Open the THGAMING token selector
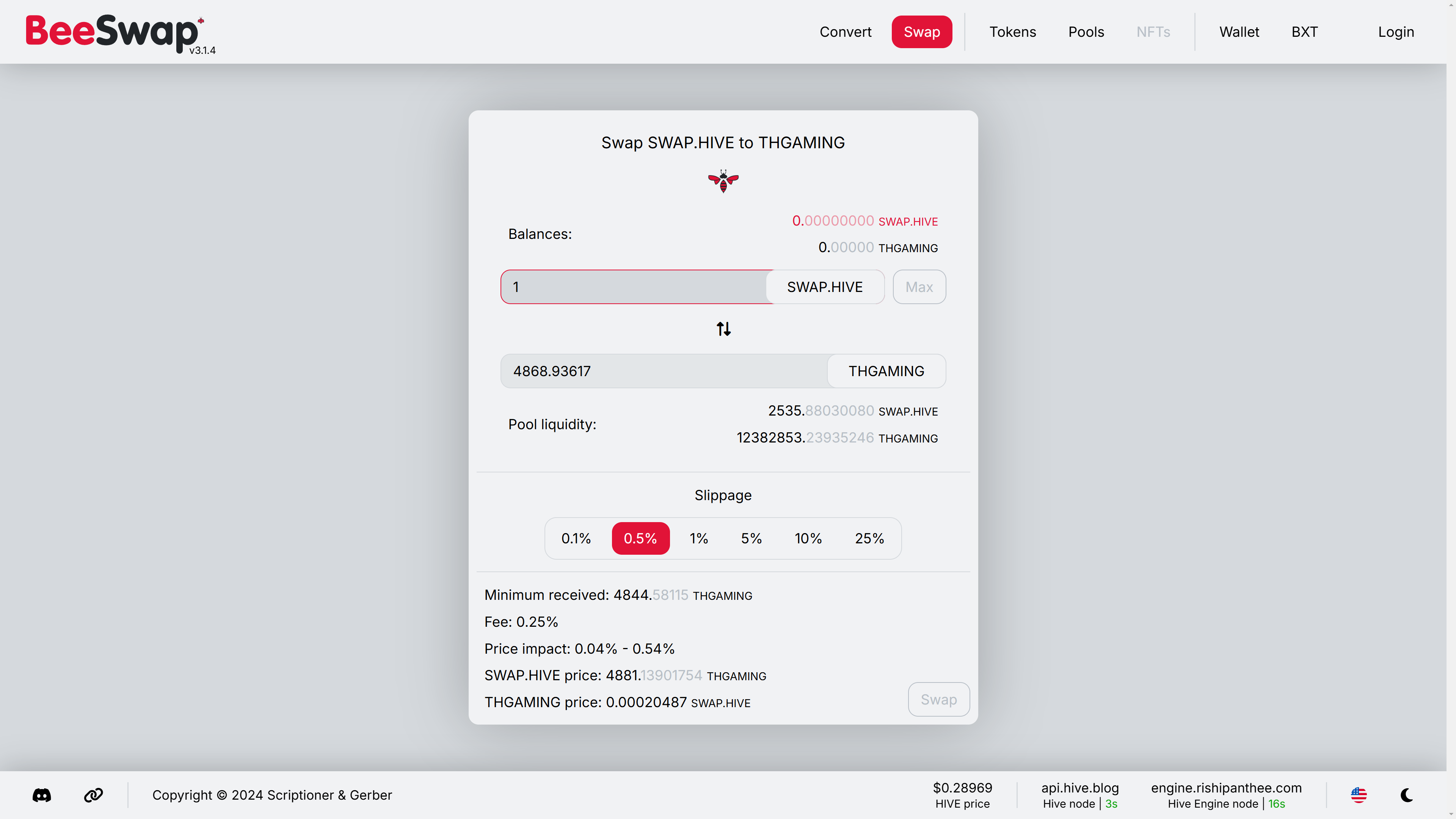This screenshot has width=1456, height=819. pyautogui.click(x=886, y=371)
